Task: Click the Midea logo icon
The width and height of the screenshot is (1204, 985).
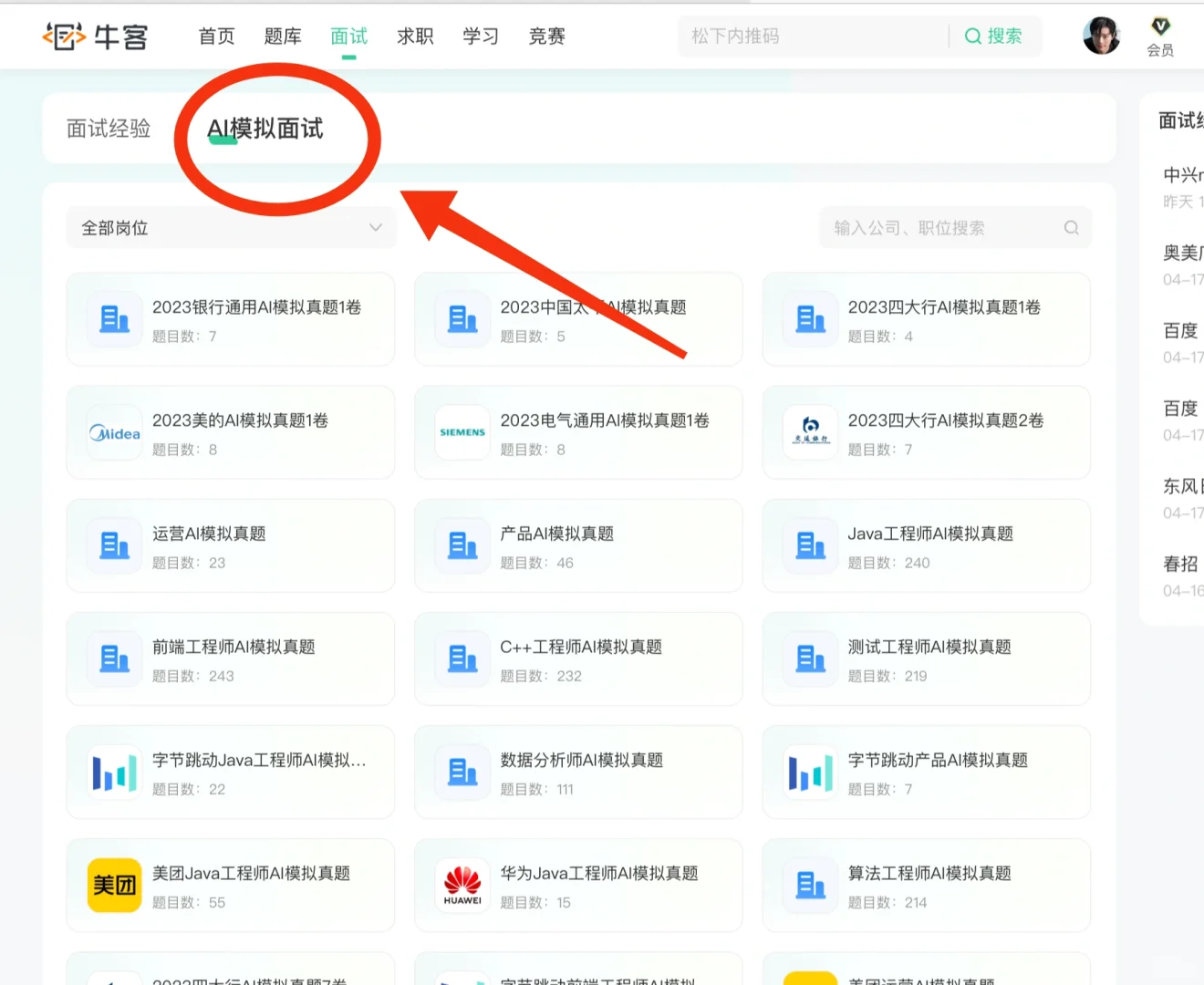Action: pyautogui.click(x=115, y=432)
